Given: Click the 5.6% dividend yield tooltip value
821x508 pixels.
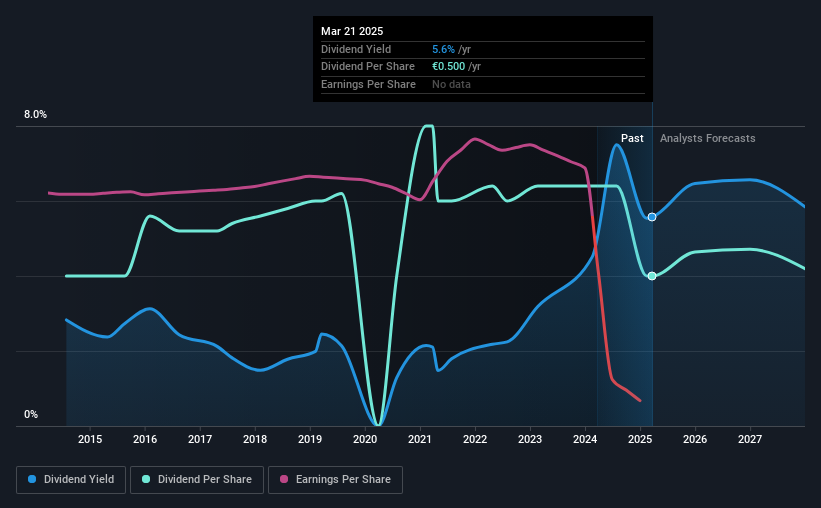Looking at the screenshot, I should click(x=443, y=49).
